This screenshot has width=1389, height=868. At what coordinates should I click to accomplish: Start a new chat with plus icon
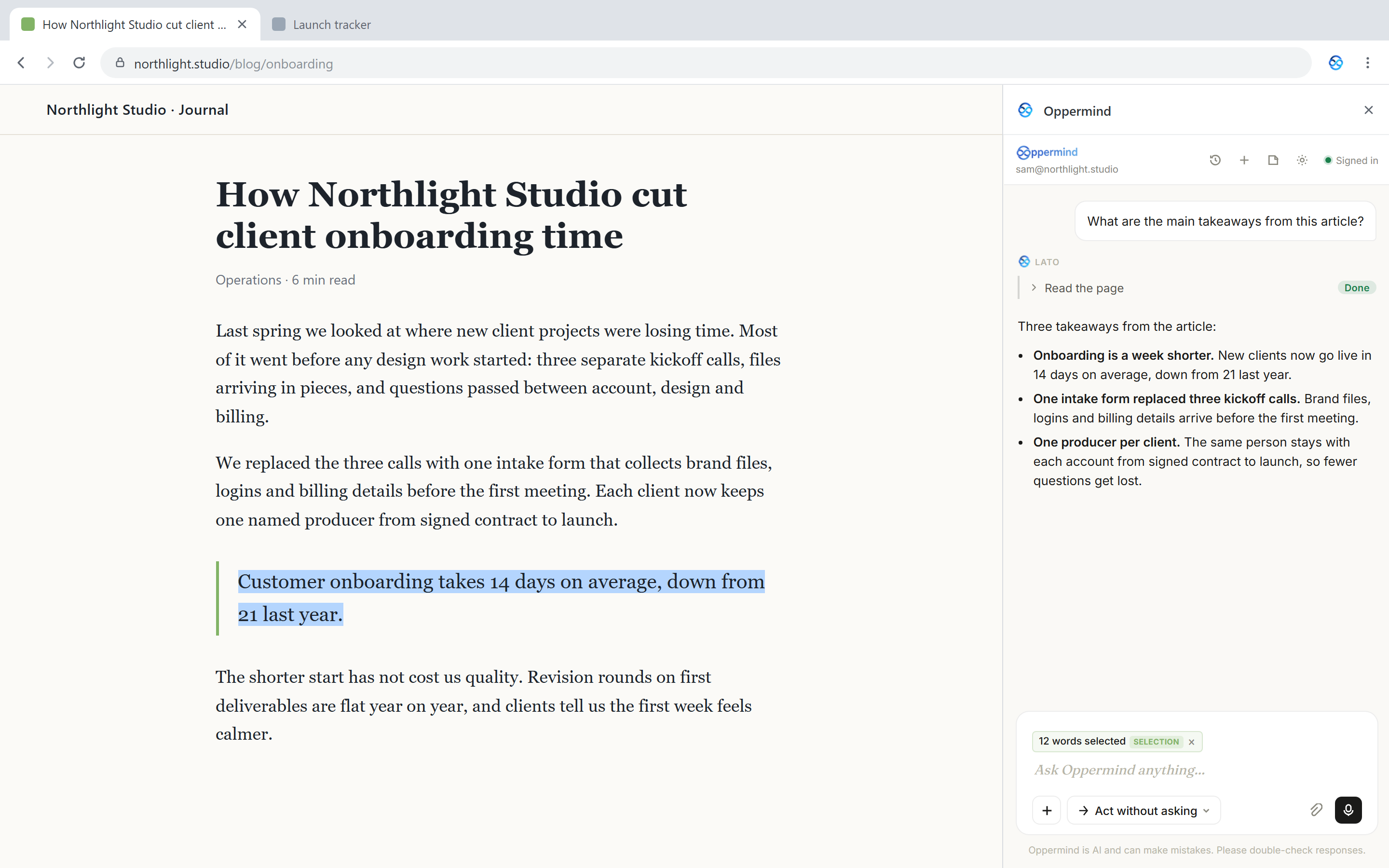pyautogui.click(x=1244, y=160)
